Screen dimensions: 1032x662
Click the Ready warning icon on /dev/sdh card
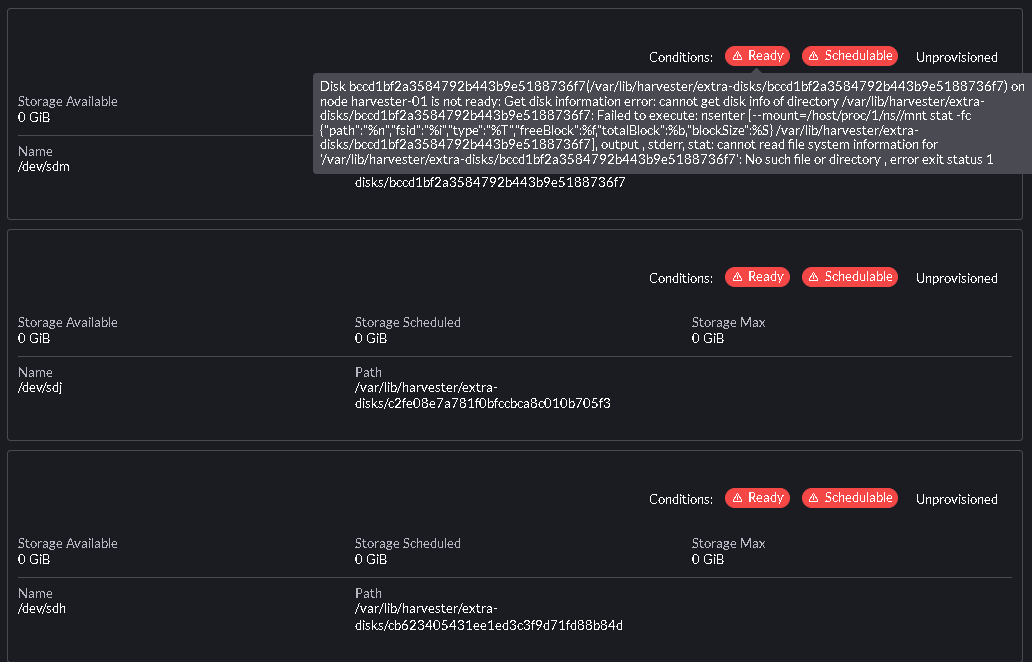point(736,498)
